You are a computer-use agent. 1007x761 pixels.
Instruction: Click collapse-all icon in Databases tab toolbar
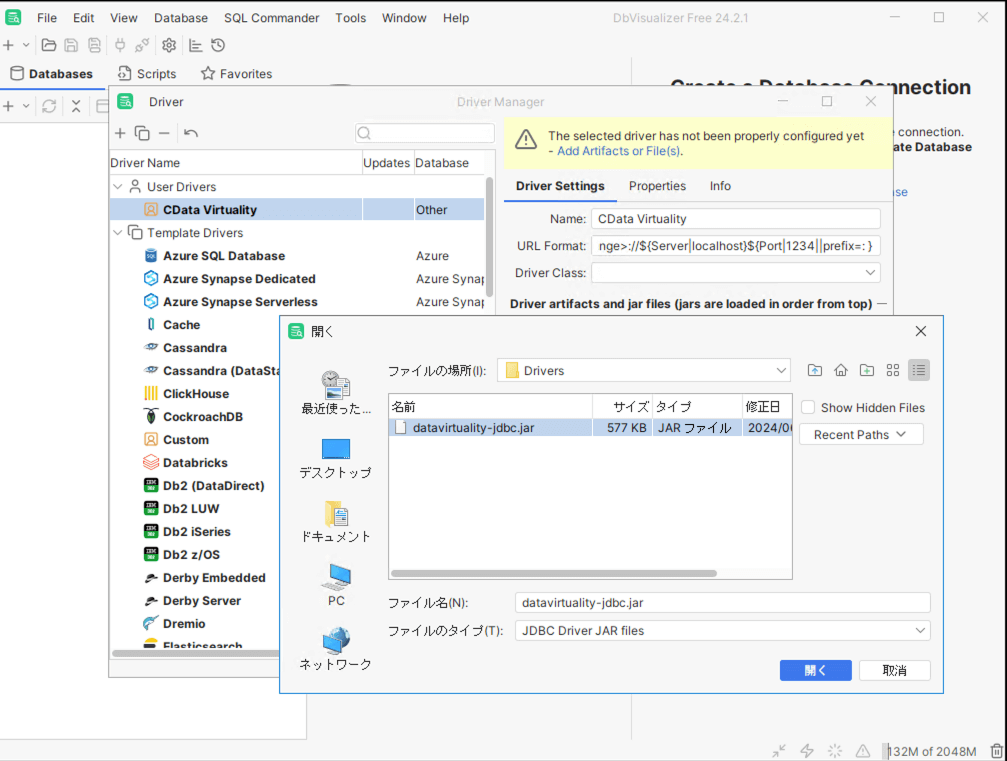coord(76,106)
